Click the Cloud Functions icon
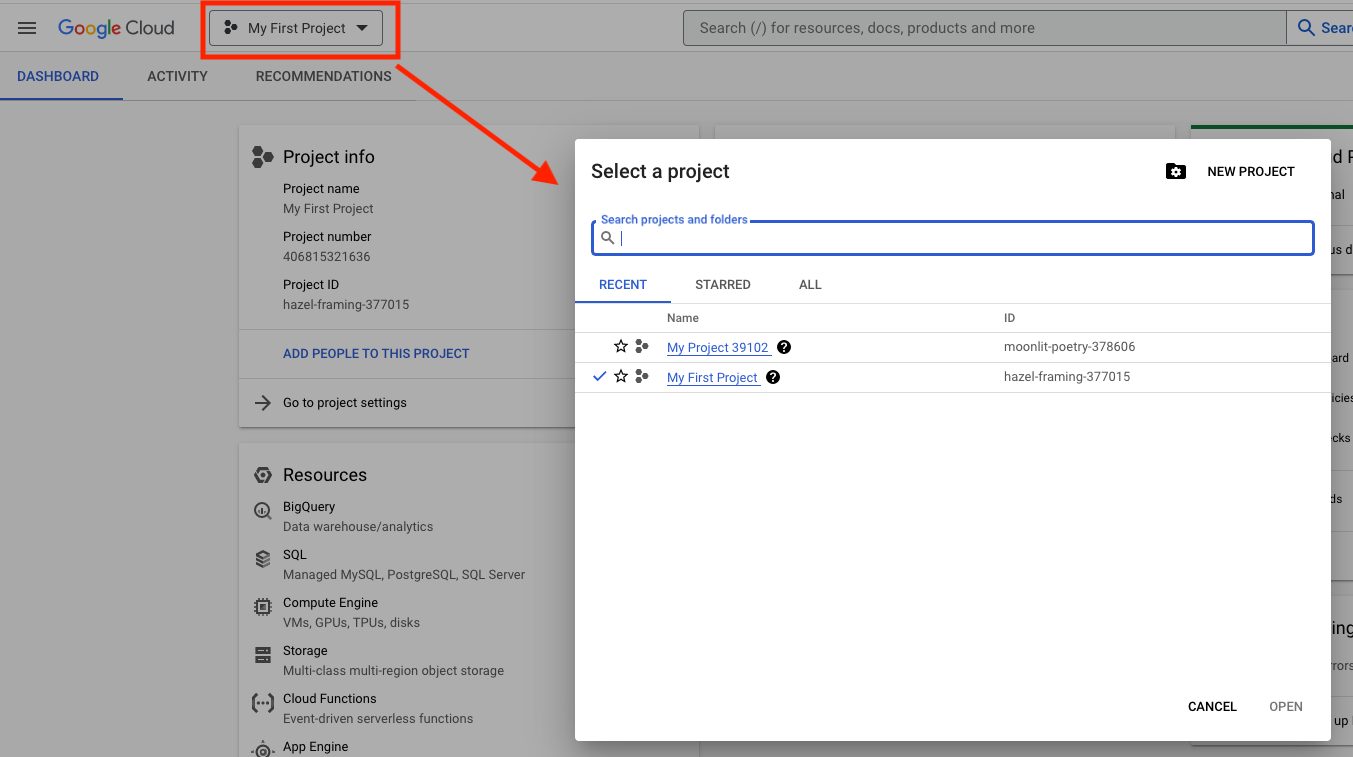The height and width of the screenshot is (757, 1353). [262, 703]
